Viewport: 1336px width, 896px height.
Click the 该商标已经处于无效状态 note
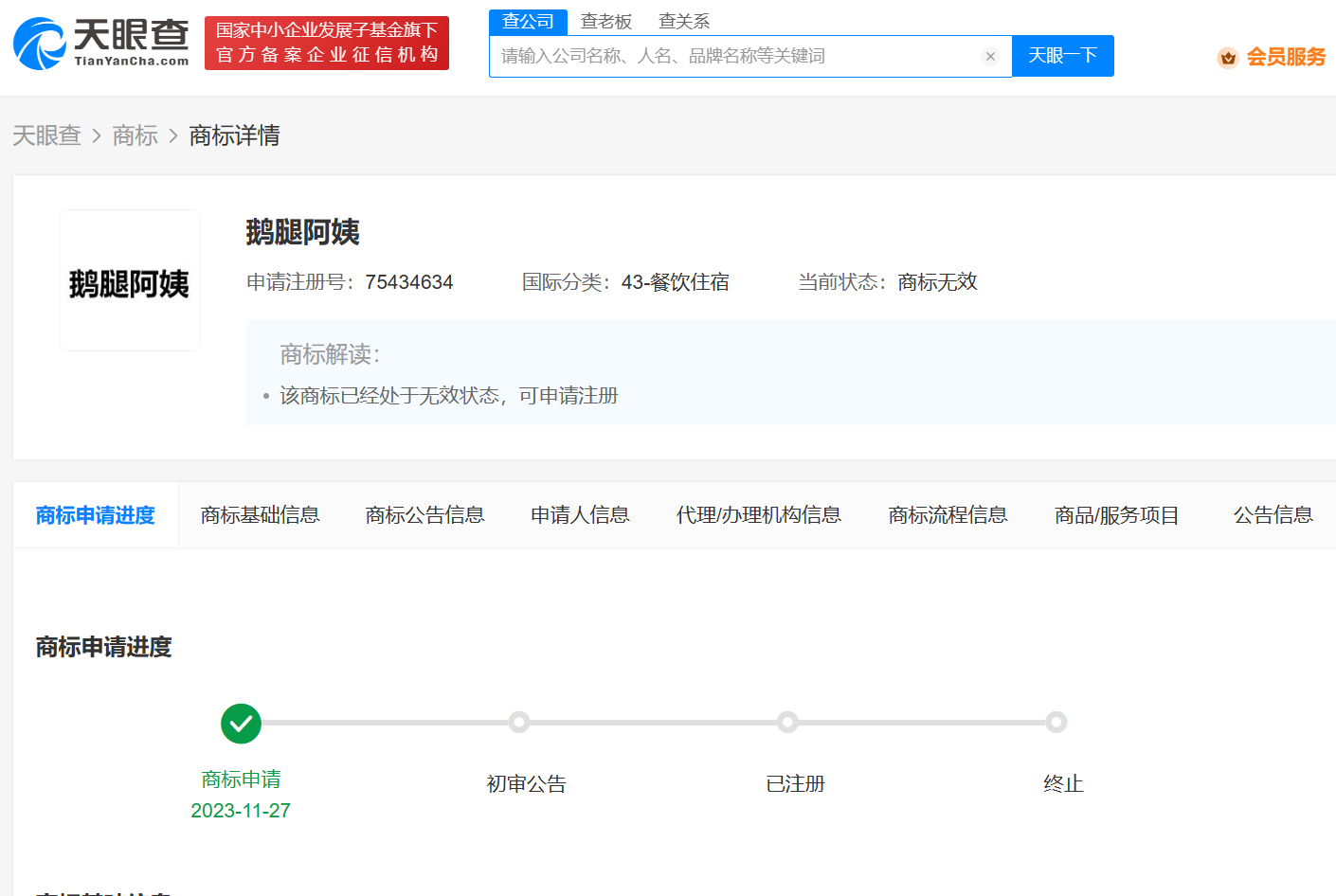pyautogui.click(x=448, y=396)
